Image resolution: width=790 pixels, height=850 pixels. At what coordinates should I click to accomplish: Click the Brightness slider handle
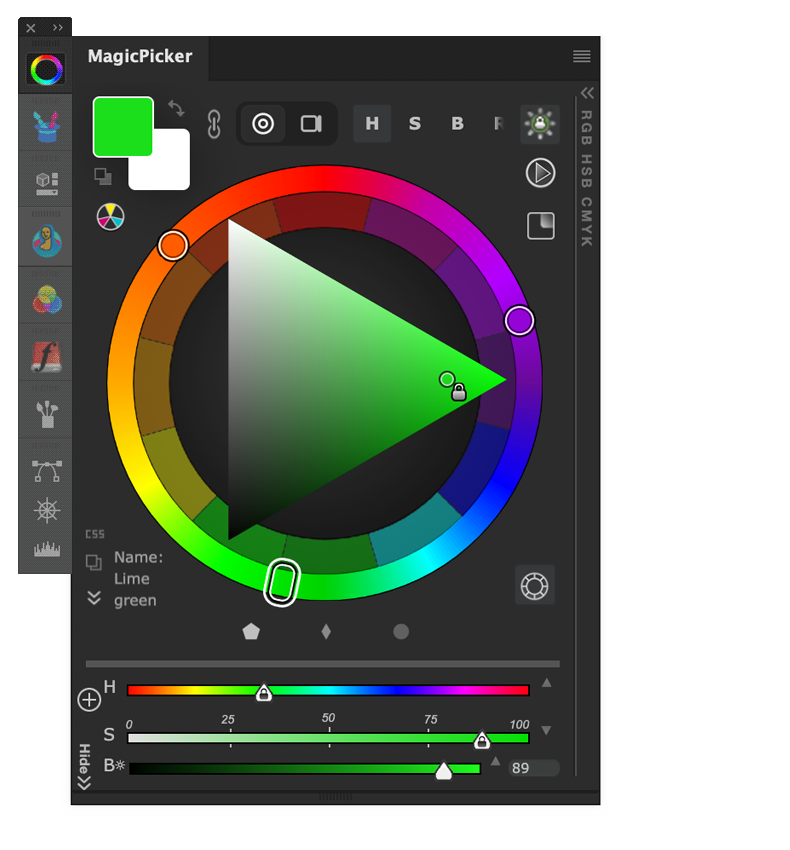click(x=444, y=770)
